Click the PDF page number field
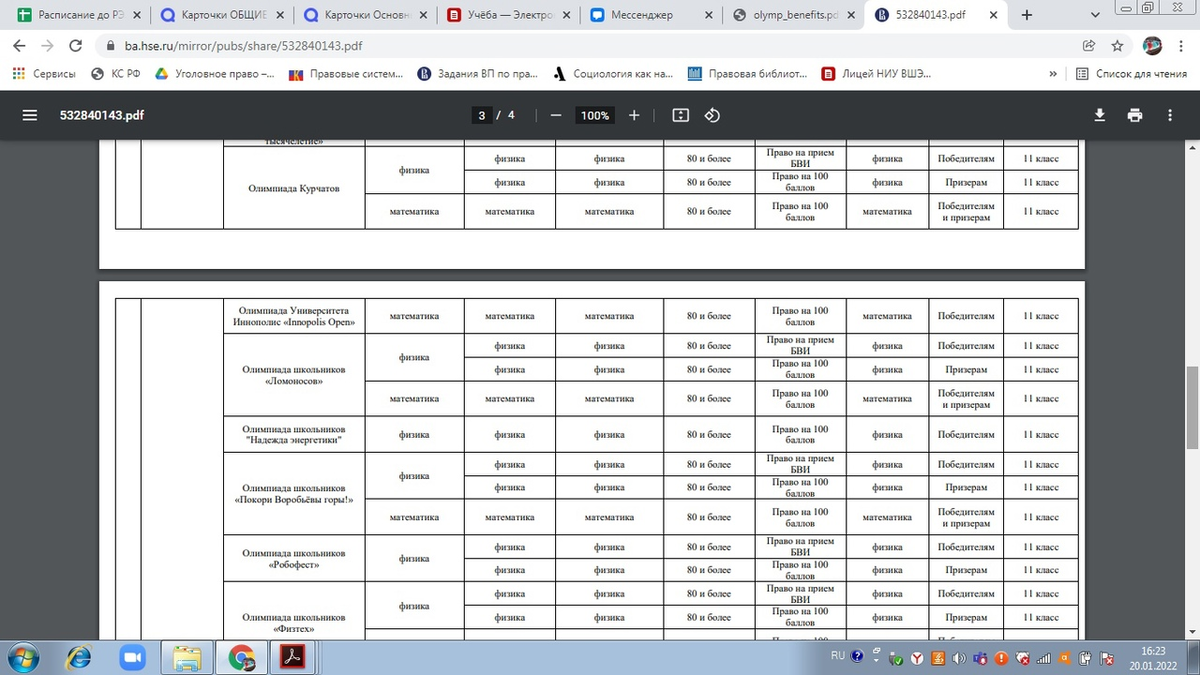The height and width of the screenshot is (675, 1200). (x=482, y=115)
